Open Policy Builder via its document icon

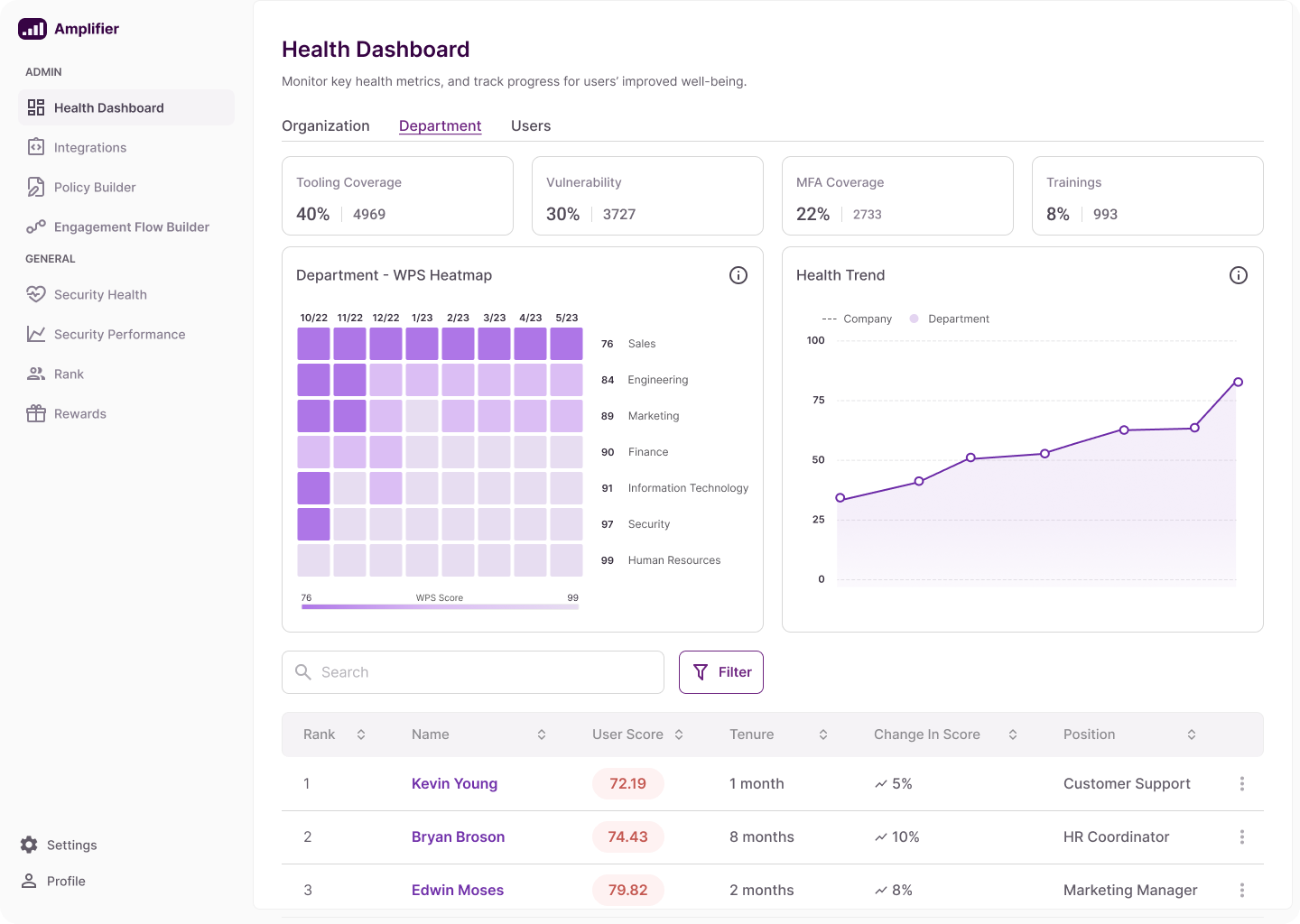pos(36,187)
